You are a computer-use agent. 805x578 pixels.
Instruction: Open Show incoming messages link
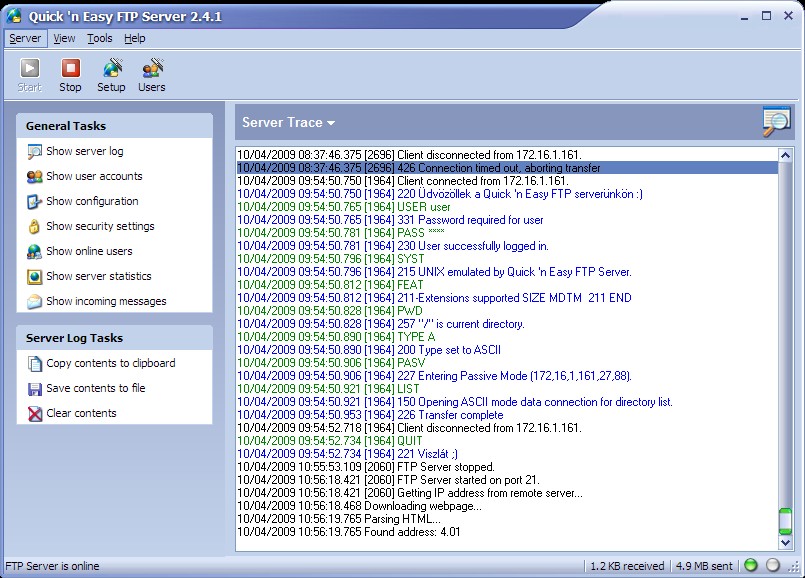pos(106,301)
